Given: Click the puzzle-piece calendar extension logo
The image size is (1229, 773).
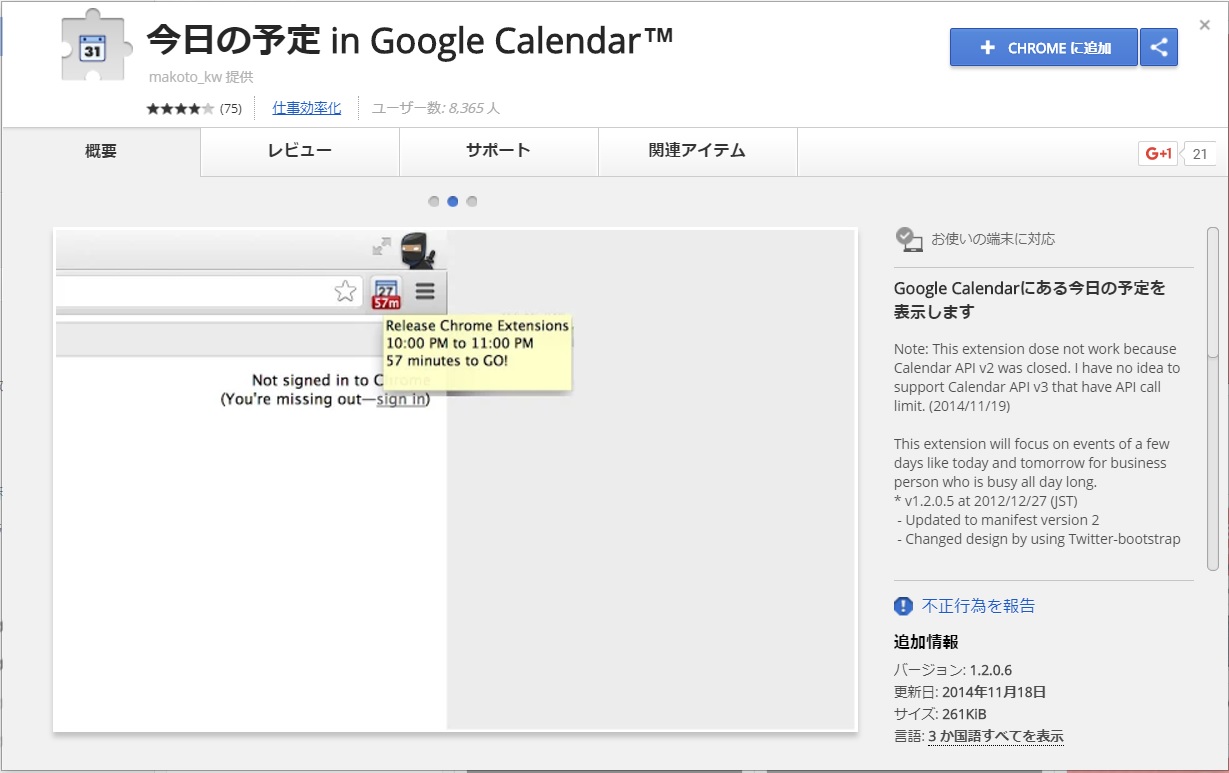Looking at the screenshot, I should [94, 46].
